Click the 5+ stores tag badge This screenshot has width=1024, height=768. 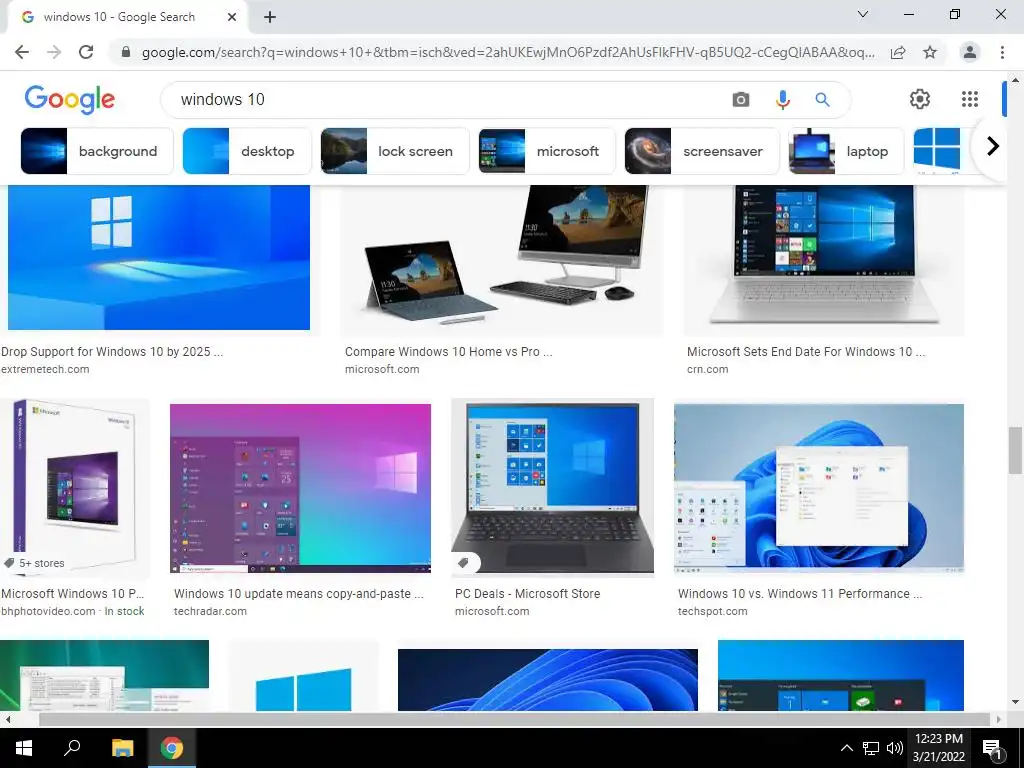[x=34, y=563]
